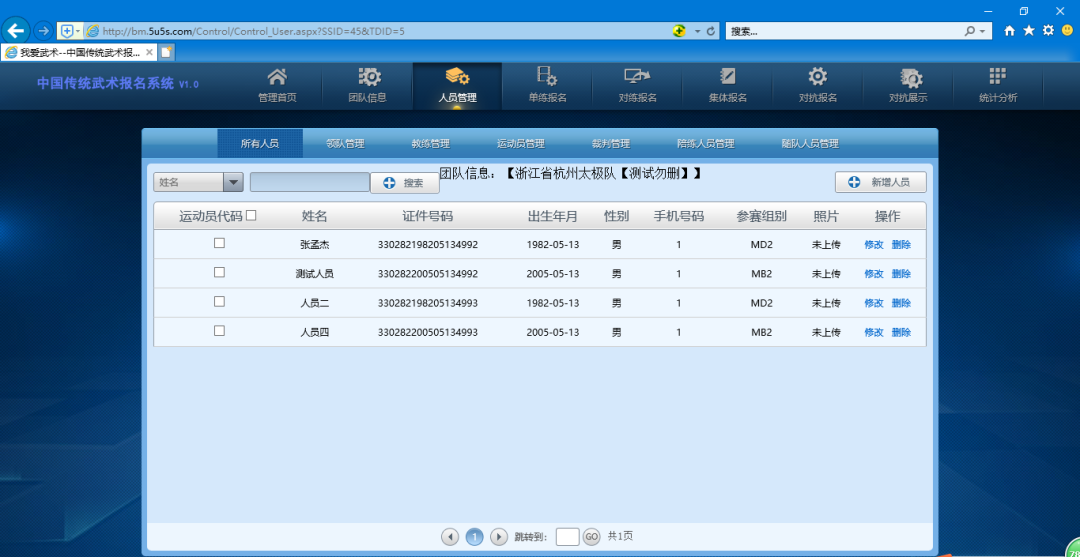
Task: Expand the address bar history dropdown
Action: click(697, 31)
